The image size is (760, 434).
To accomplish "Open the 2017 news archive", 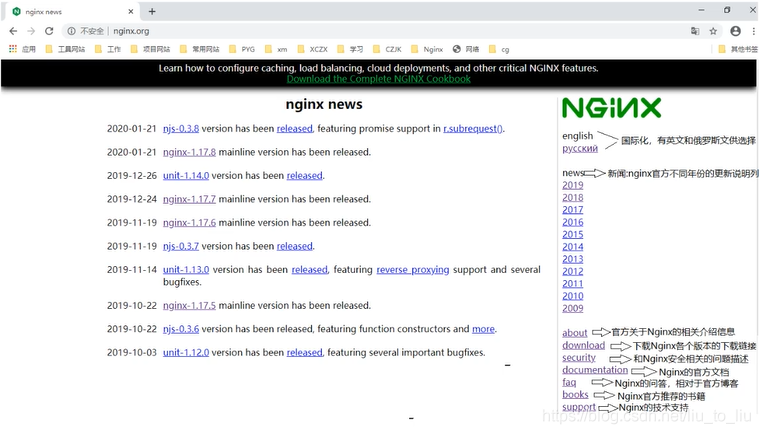I will 573,209.
